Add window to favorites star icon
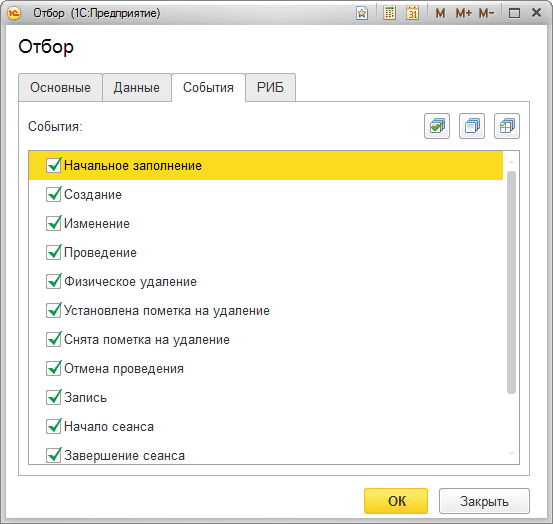The image size is (553, 524). (x=362, y=13)
